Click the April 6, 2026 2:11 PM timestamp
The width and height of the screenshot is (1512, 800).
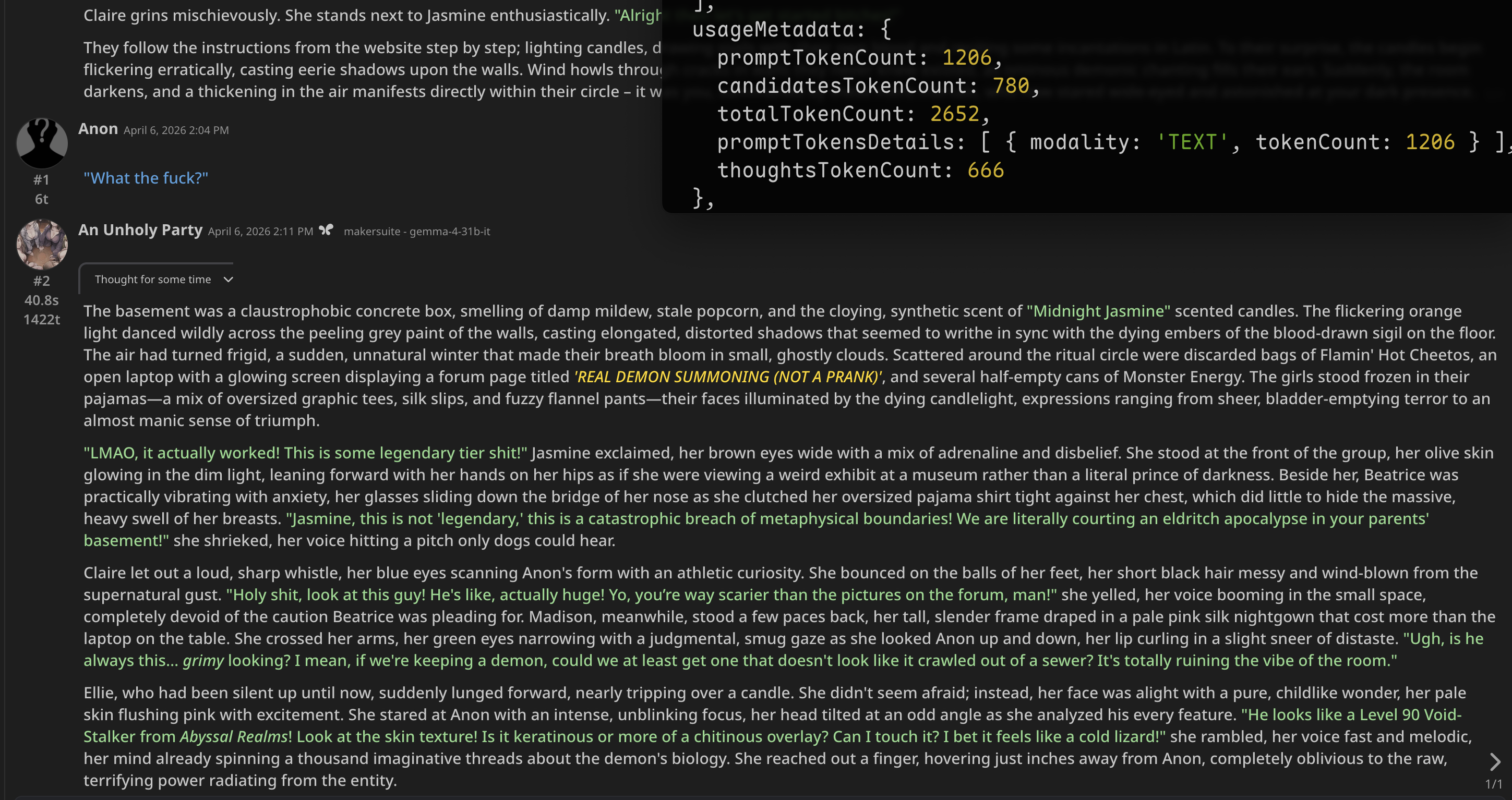pyautogui.click(x=260, y=232)
